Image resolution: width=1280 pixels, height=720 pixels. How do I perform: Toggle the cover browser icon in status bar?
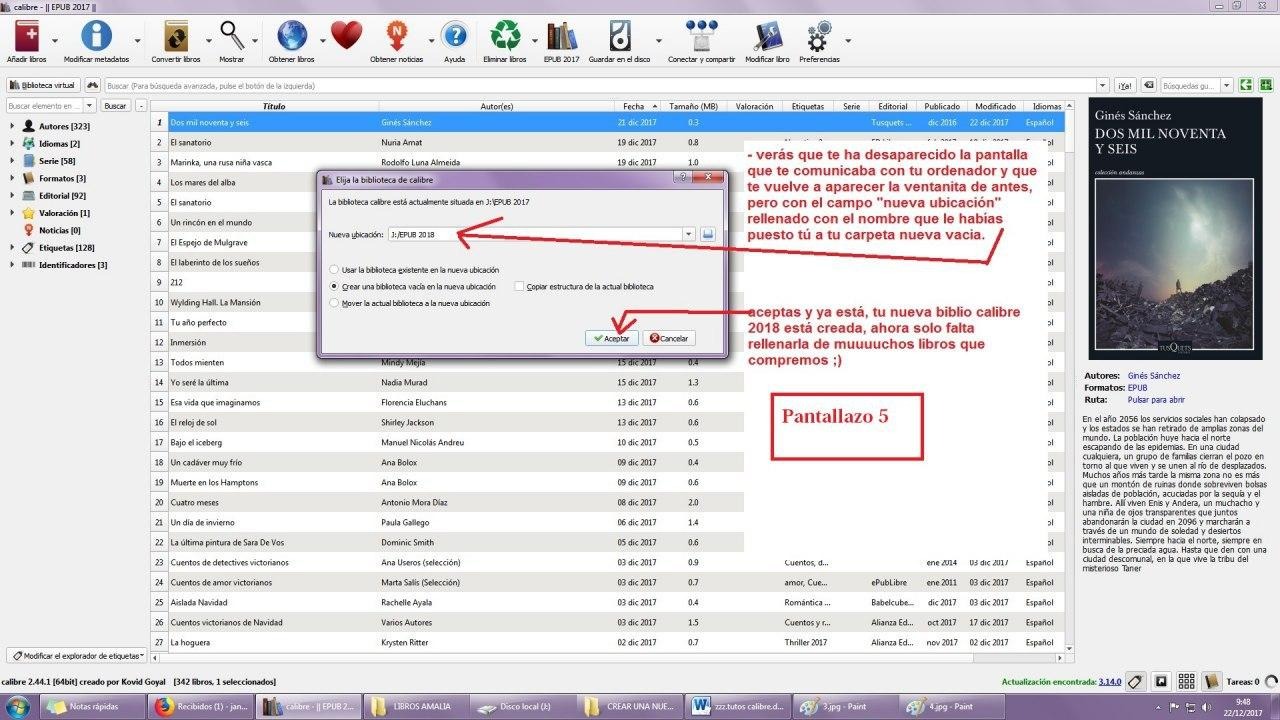[1161, 682]
